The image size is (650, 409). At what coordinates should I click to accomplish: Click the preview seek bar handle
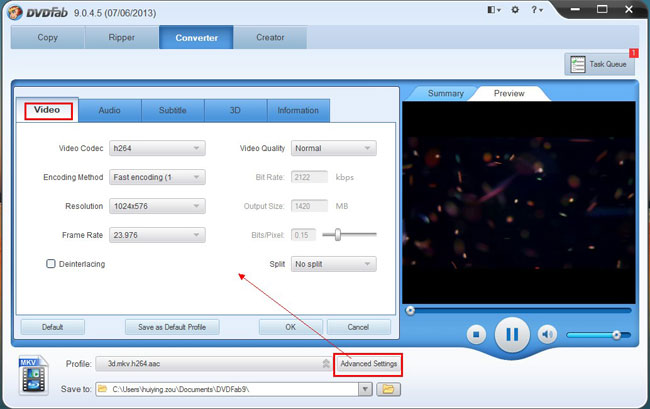pos(410,310)
